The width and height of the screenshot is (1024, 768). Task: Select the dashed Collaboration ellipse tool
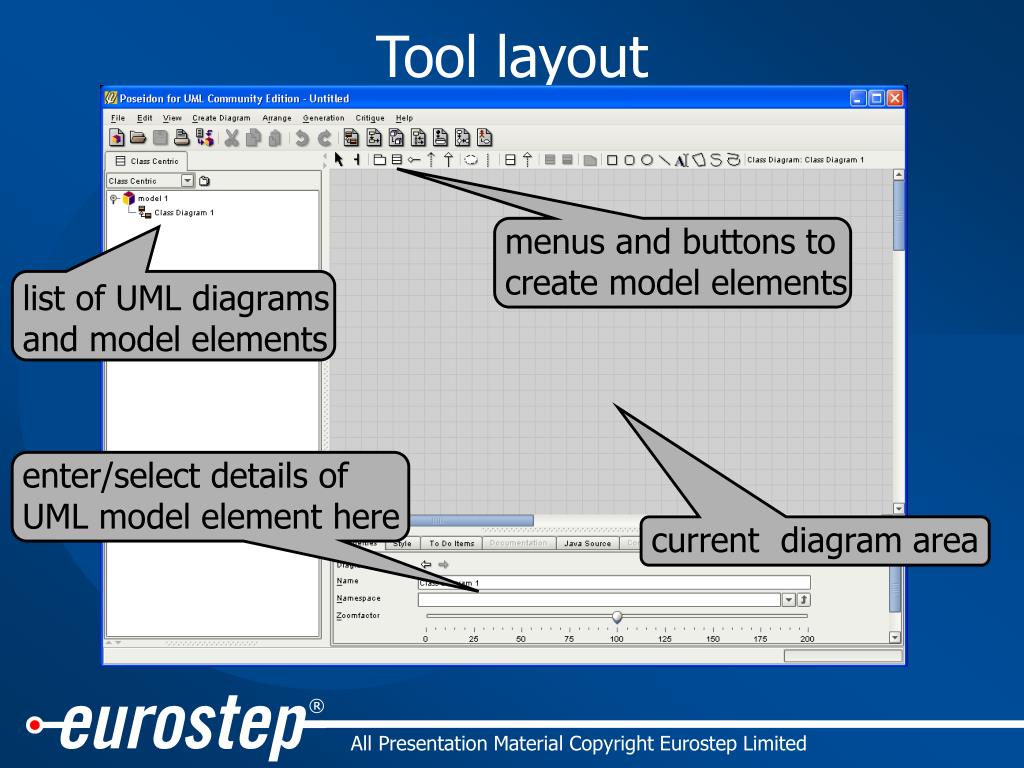click(x=471, y=160)
